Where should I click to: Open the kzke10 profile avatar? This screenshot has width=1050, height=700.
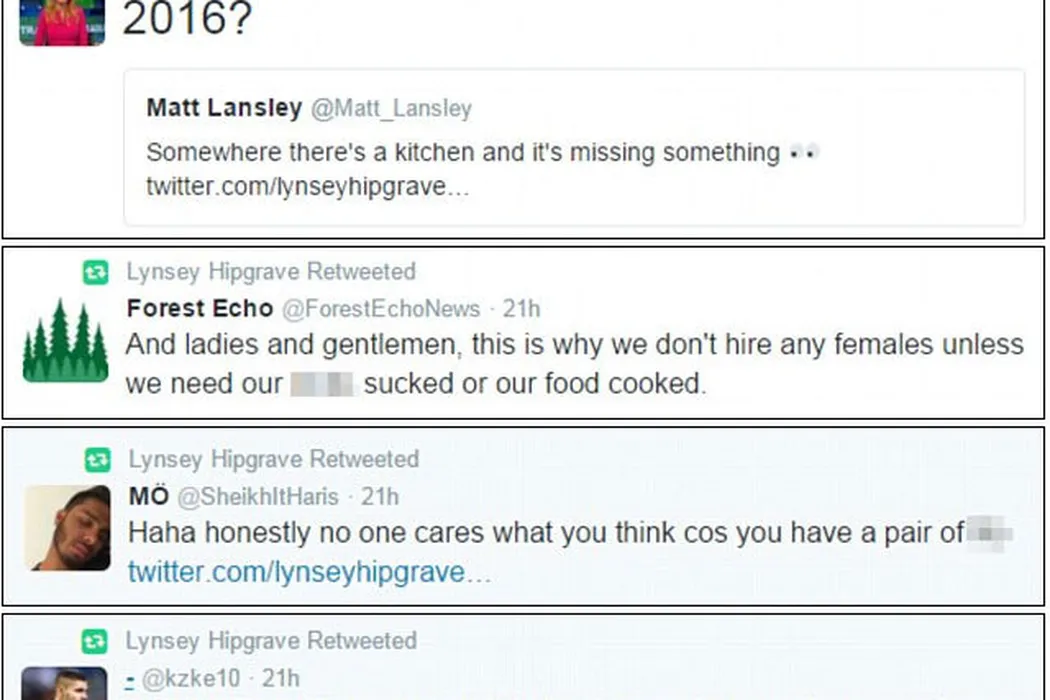click(x=64, y=683)
